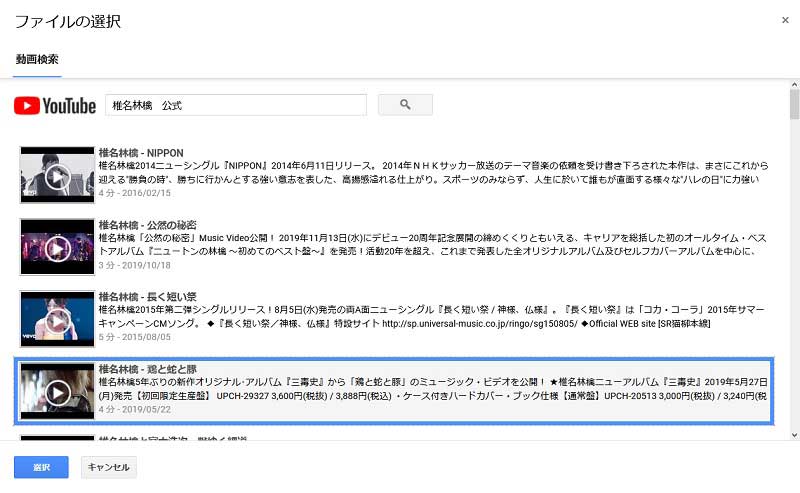Viewport: 800px width, 493px height.
Task: Play the 鶏と蛇と豚 video thumbnail
Action: click(57, 391)
